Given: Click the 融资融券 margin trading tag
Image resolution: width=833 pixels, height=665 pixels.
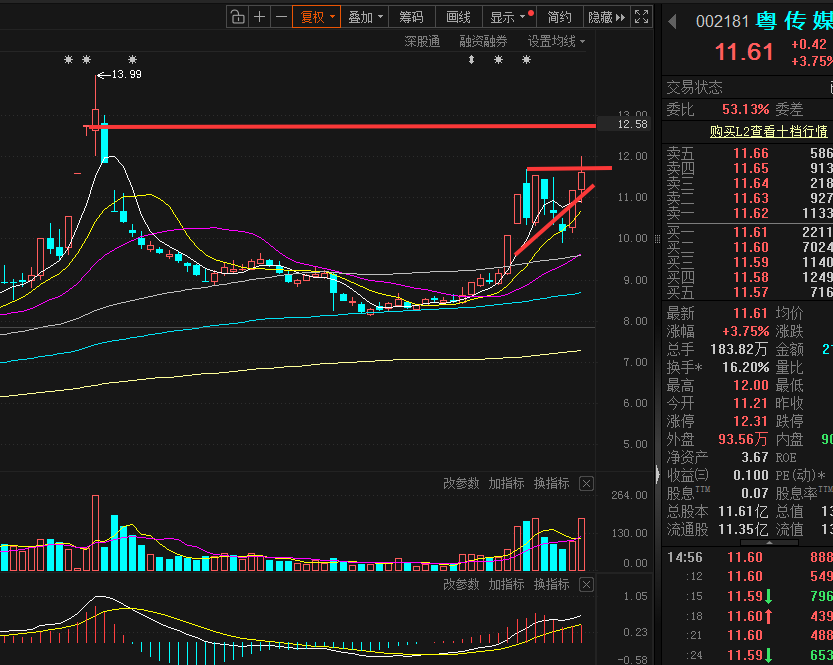Looking at the screenshot, I should coord(483,41).
